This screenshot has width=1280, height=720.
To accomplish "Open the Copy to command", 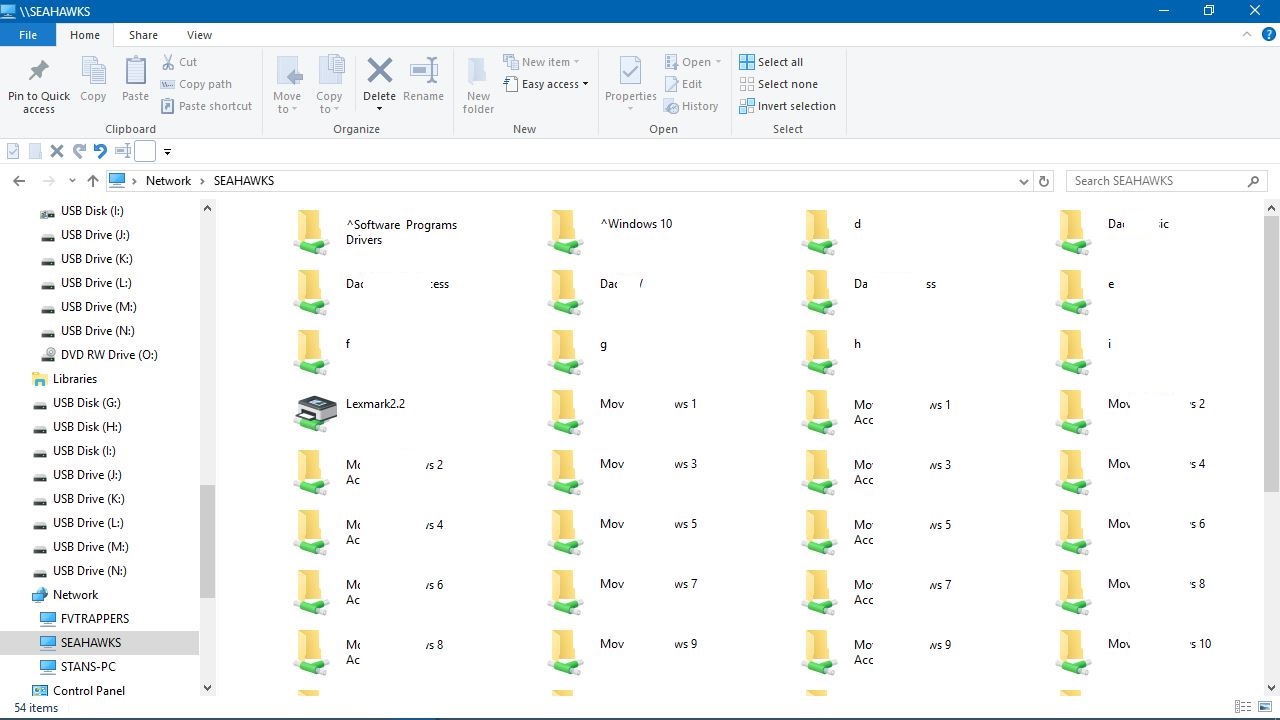I will point(329,86).
